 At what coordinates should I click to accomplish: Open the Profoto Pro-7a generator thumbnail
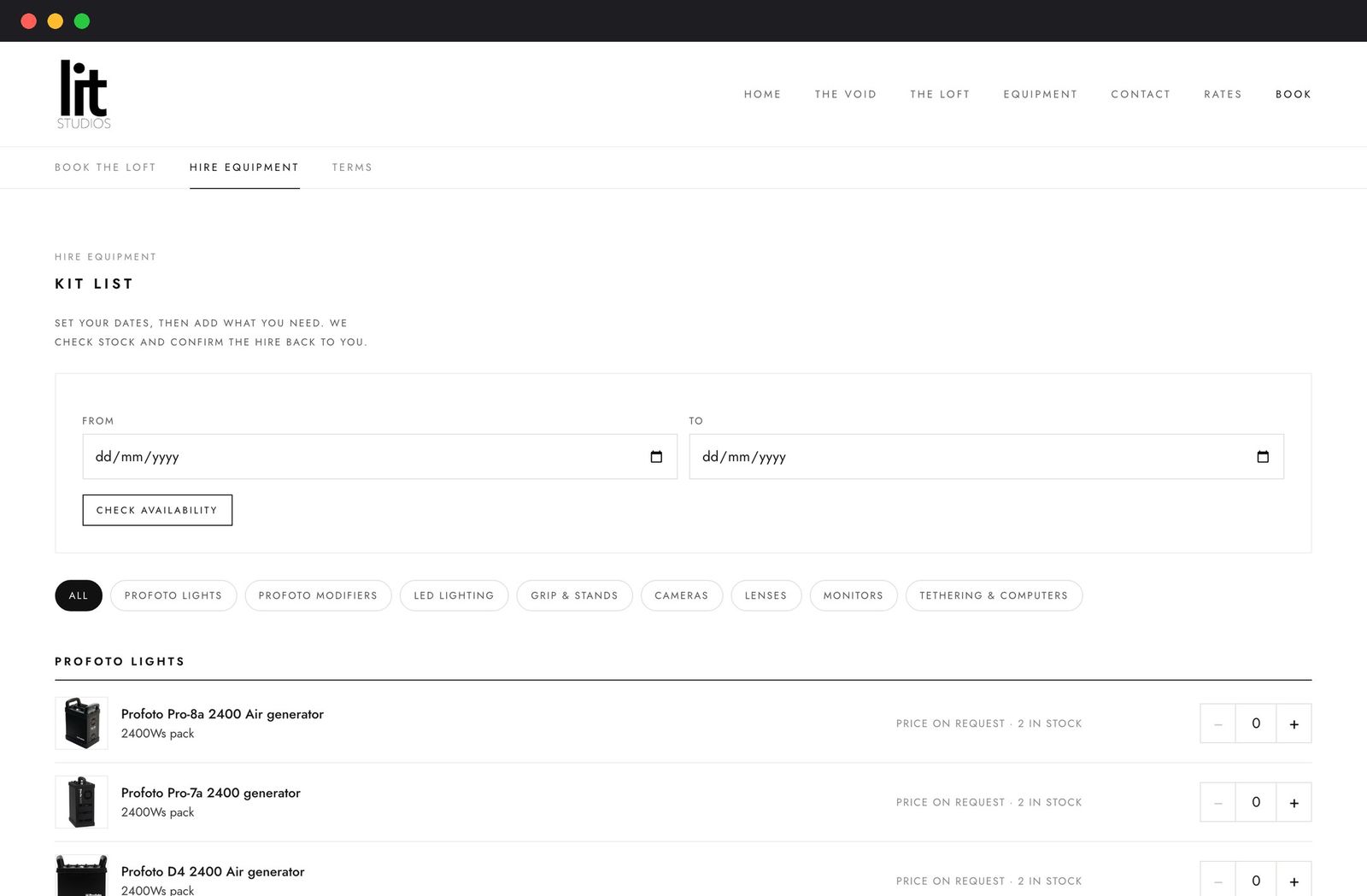coord(81,802)
